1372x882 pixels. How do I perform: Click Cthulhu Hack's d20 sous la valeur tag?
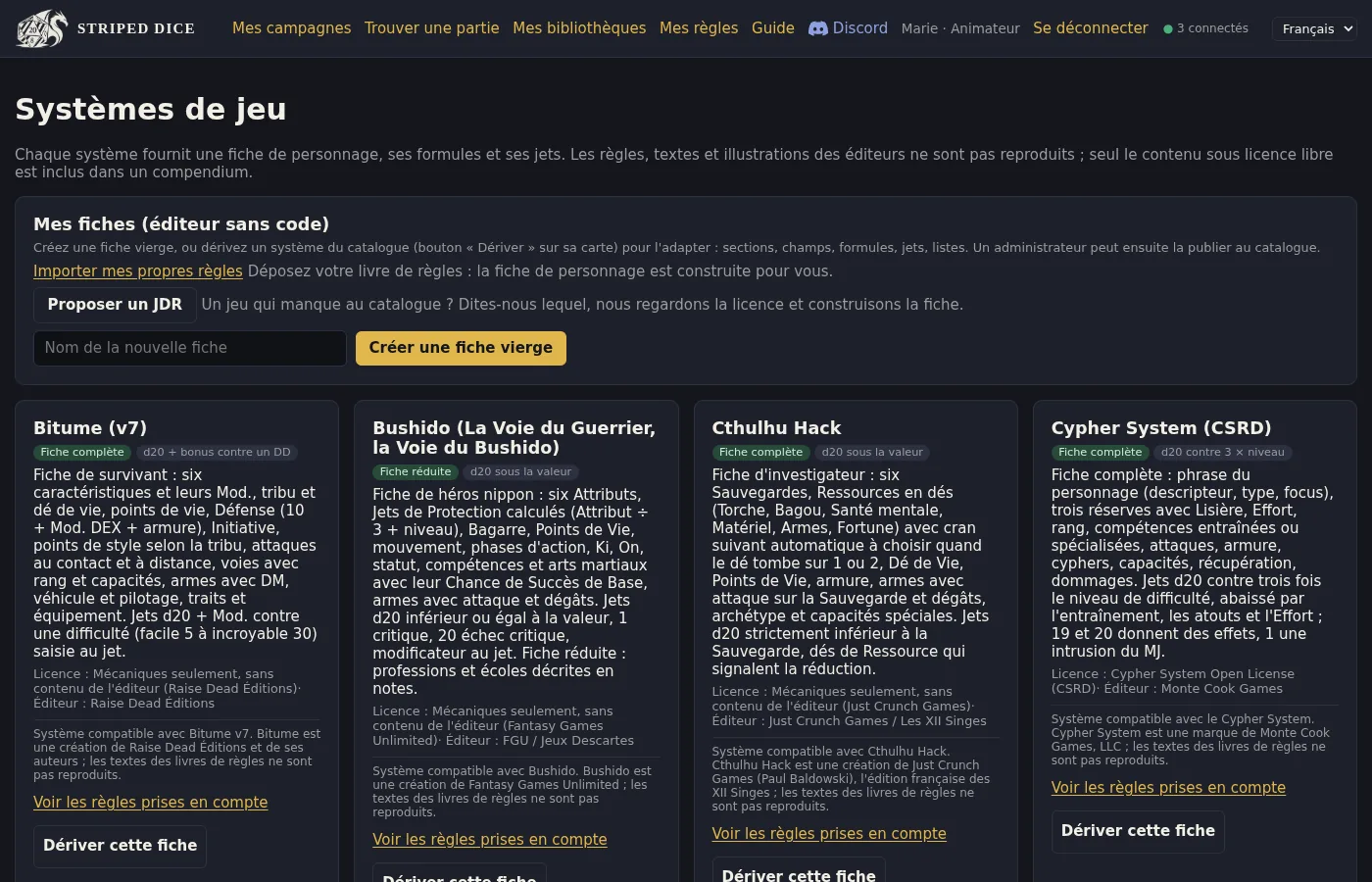(x=872, y=453)
